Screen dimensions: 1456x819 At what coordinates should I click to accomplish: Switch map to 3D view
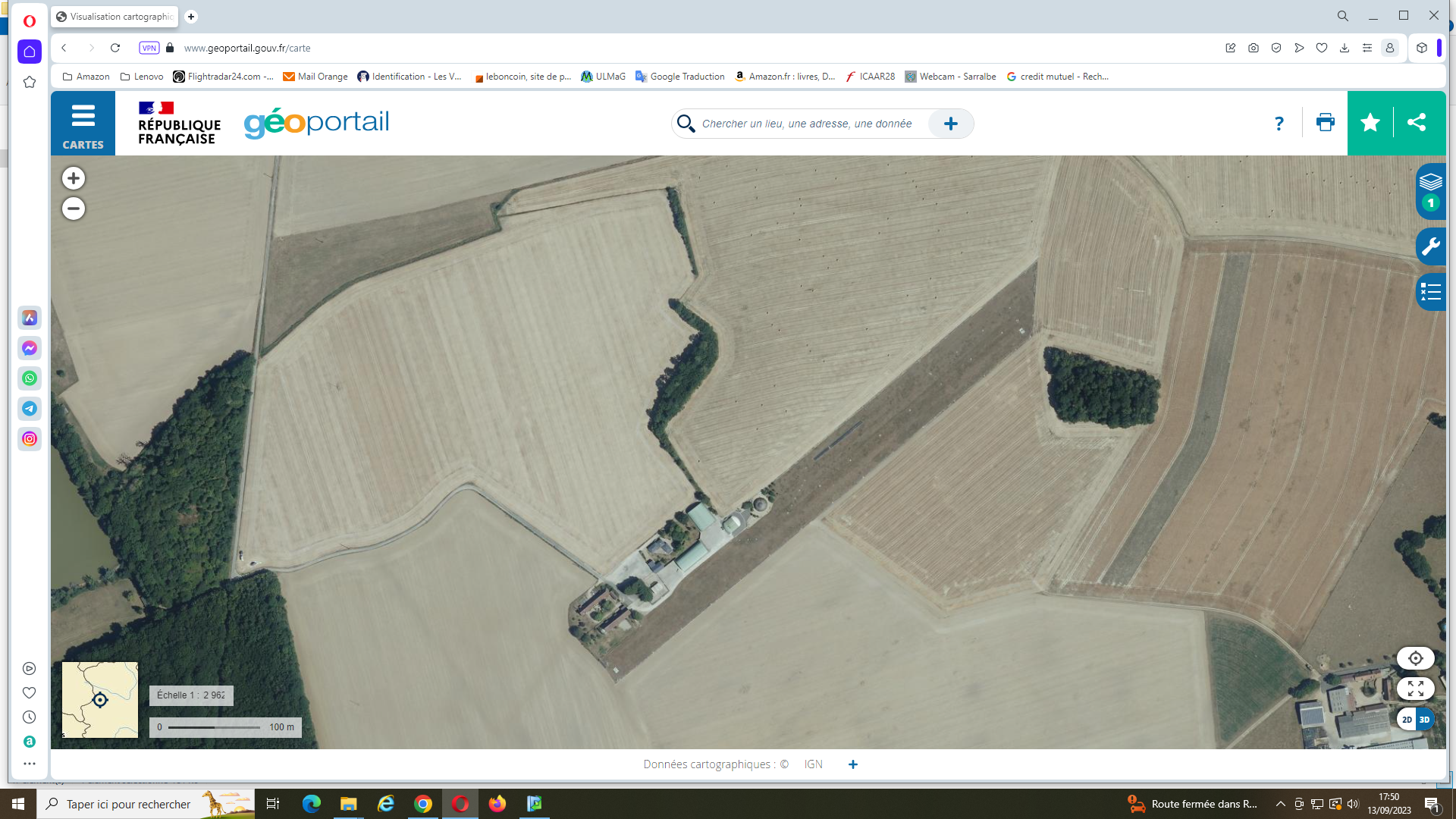point(1424,720)
